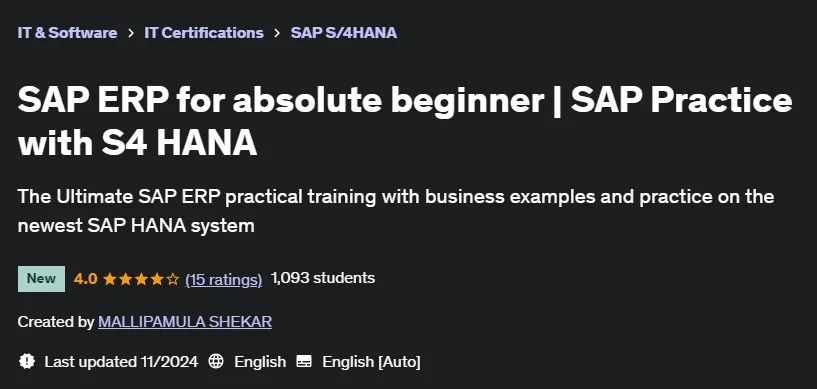This screenshot has width=817, height=389.
Task: Click the first orange rating star
Action: tap(110, 279)
